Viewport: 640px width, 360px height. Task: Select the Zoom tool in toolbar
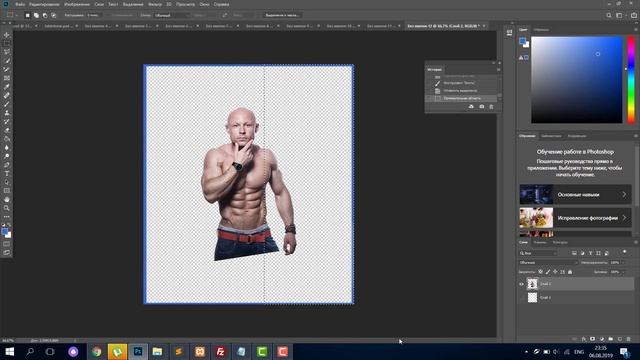[7, 208]
